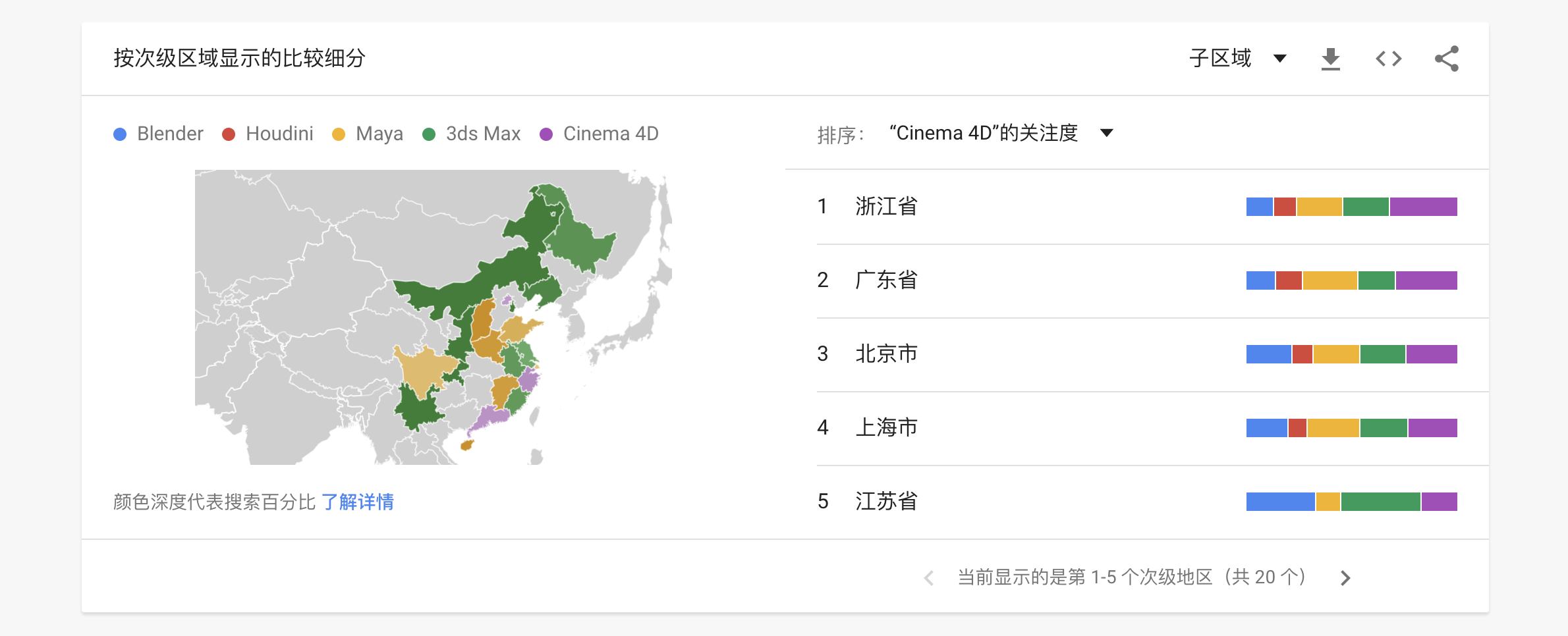Click the China map chart
This screenshot has height=636, width=1568.
(x=434, y=317)
